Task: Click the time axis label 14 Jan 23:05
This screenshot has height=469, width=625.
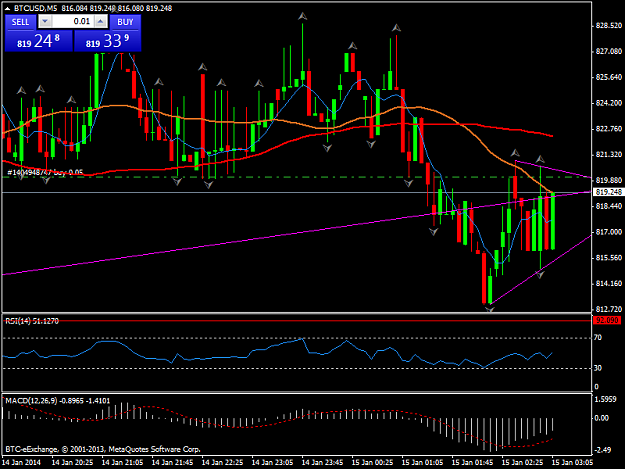Action: click(x=273, y=462)
